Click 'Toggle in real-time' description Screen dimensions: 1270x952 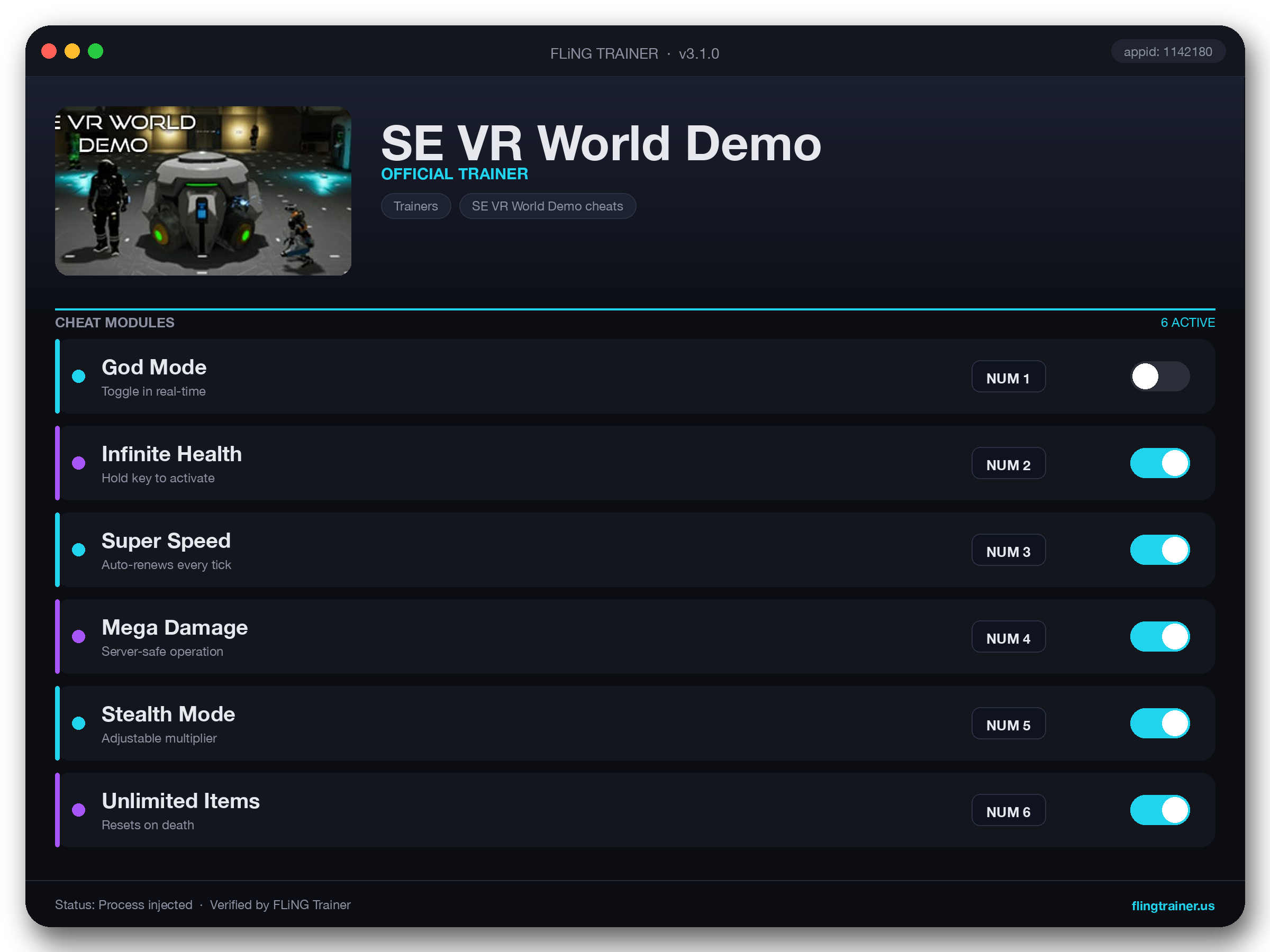click(153, 391)
